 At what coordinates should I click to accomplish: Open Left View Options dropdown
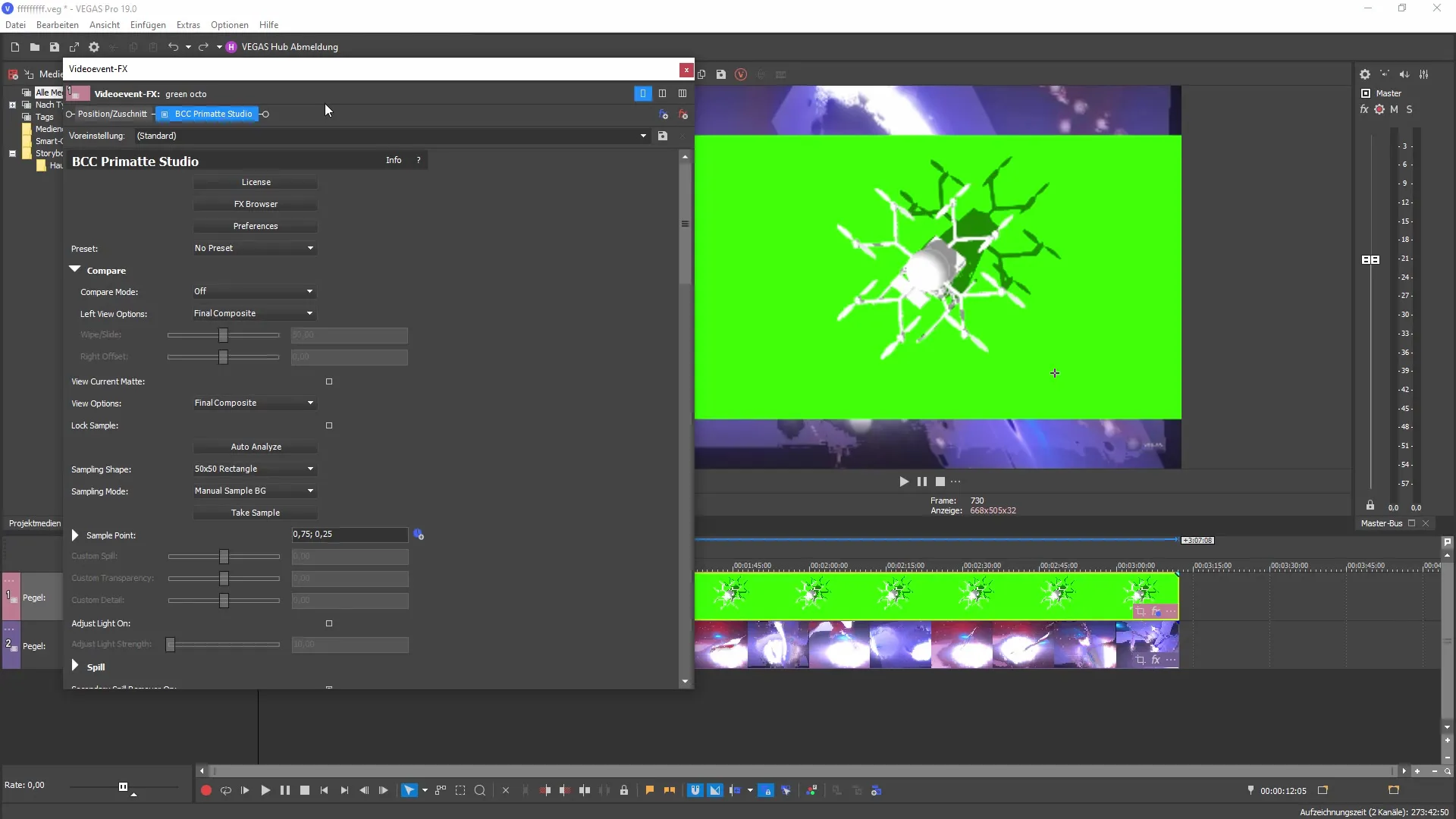pyautogui.click(x=255, y=313)
